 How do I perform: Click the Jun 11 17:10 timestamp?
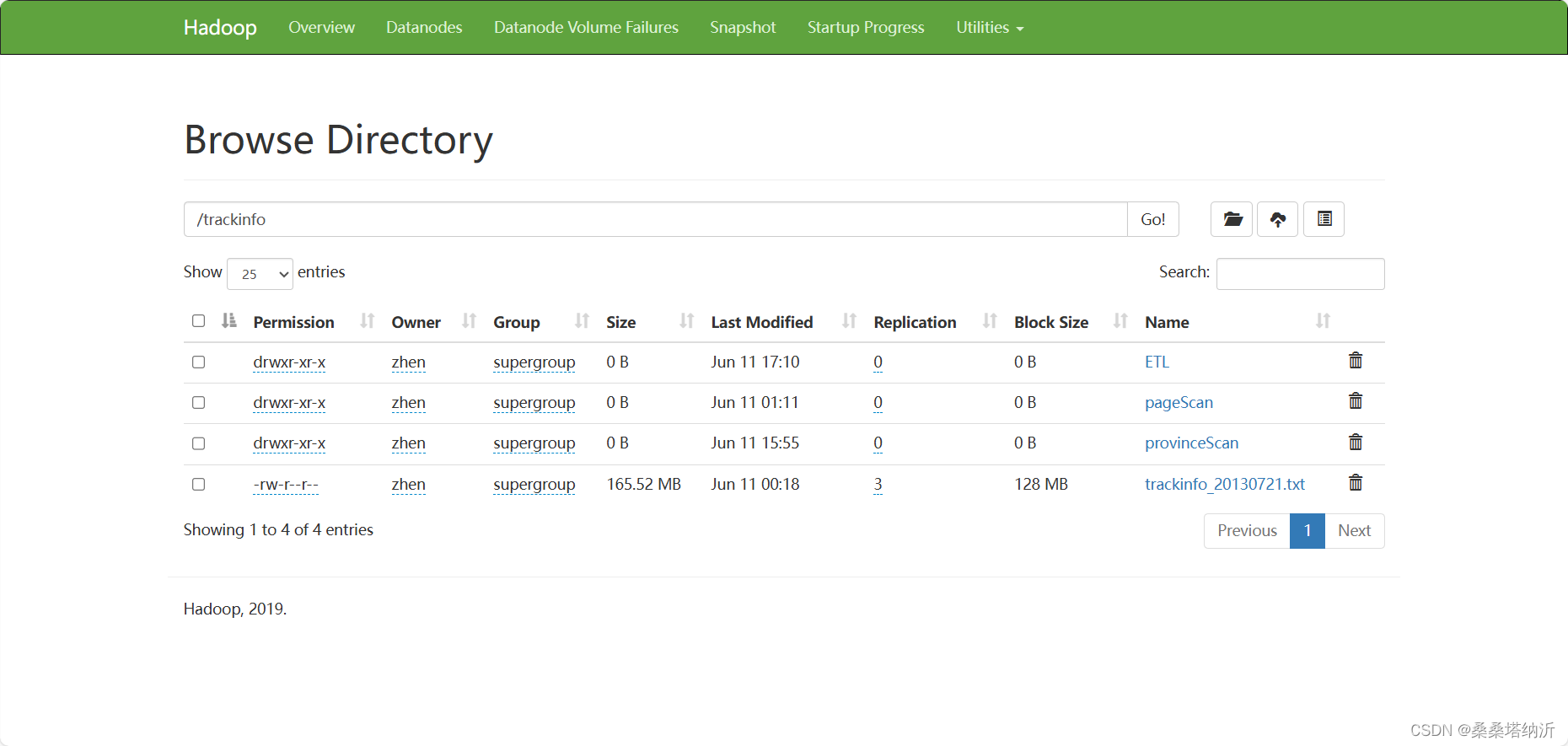754,362
